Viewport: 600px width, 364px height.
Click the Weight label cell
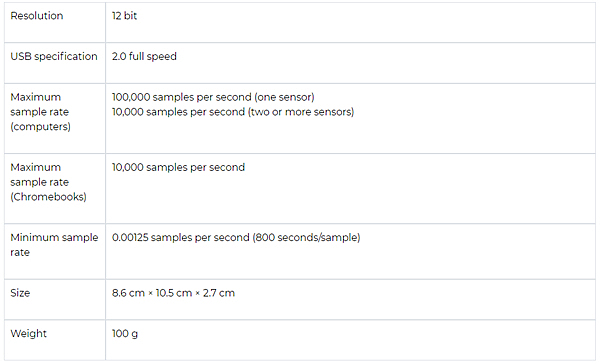(x=55, y=340)
